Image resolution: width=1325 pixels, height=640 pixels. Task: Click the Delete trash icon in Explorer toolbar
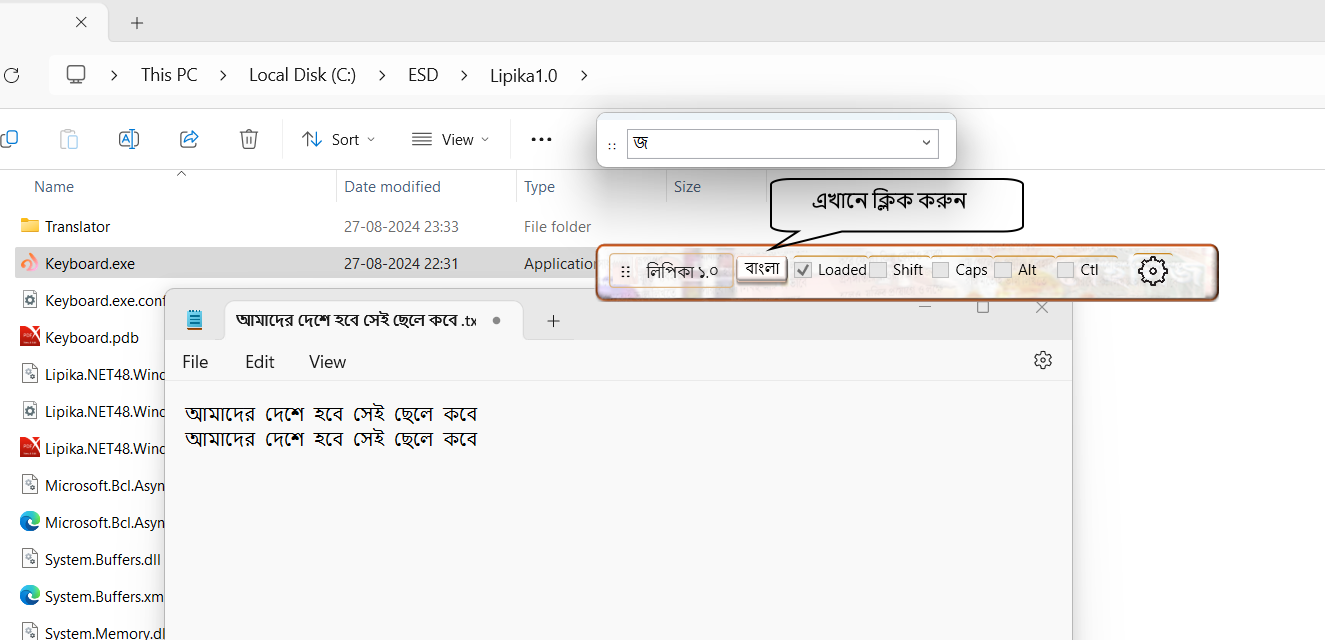pos(249,139)
